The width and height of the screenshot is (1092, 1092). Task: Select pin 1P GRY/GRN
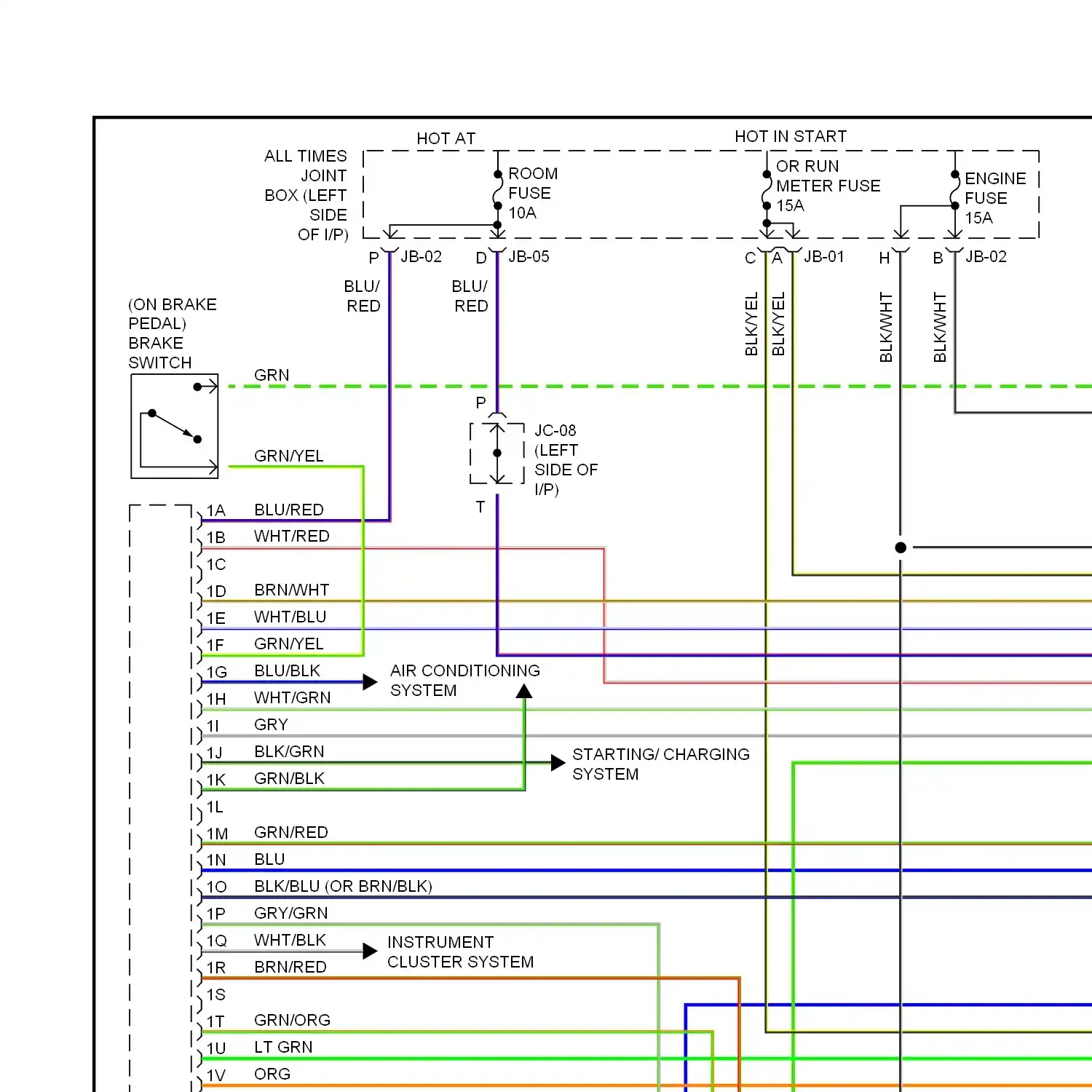[x=267, y=914]
